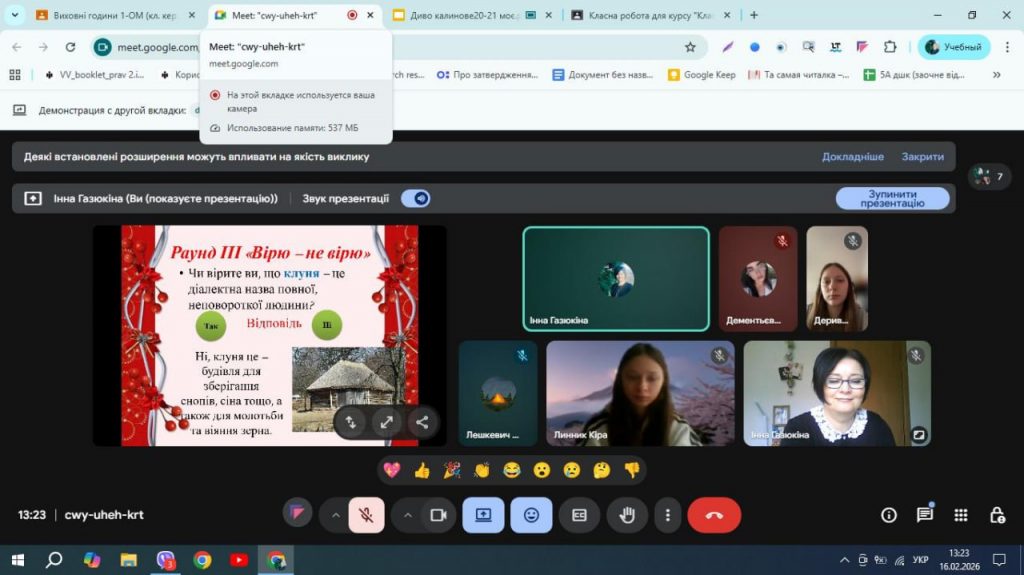
Task: Switch to the Виховні години 1-ОМ tab
Action: pos(107,15)
